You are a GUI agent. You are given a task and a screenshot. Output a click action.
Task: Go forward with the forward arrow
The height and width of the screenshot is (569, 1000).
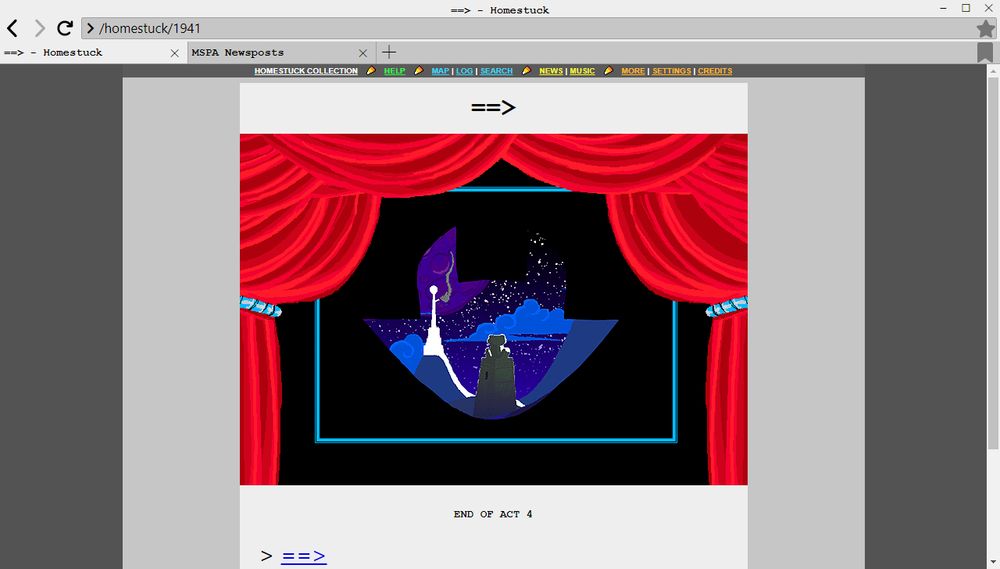(40, 28)
